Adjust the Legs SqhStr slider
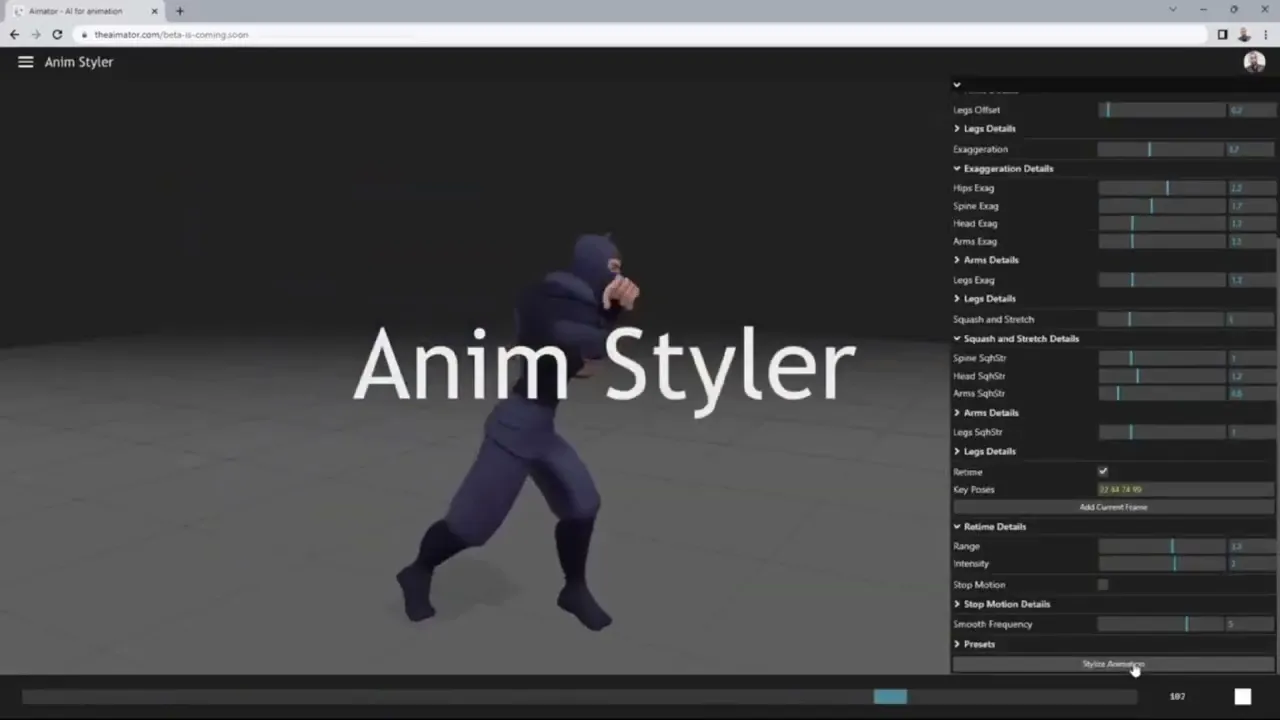The image size is (1280, 720). [1162, 433]
